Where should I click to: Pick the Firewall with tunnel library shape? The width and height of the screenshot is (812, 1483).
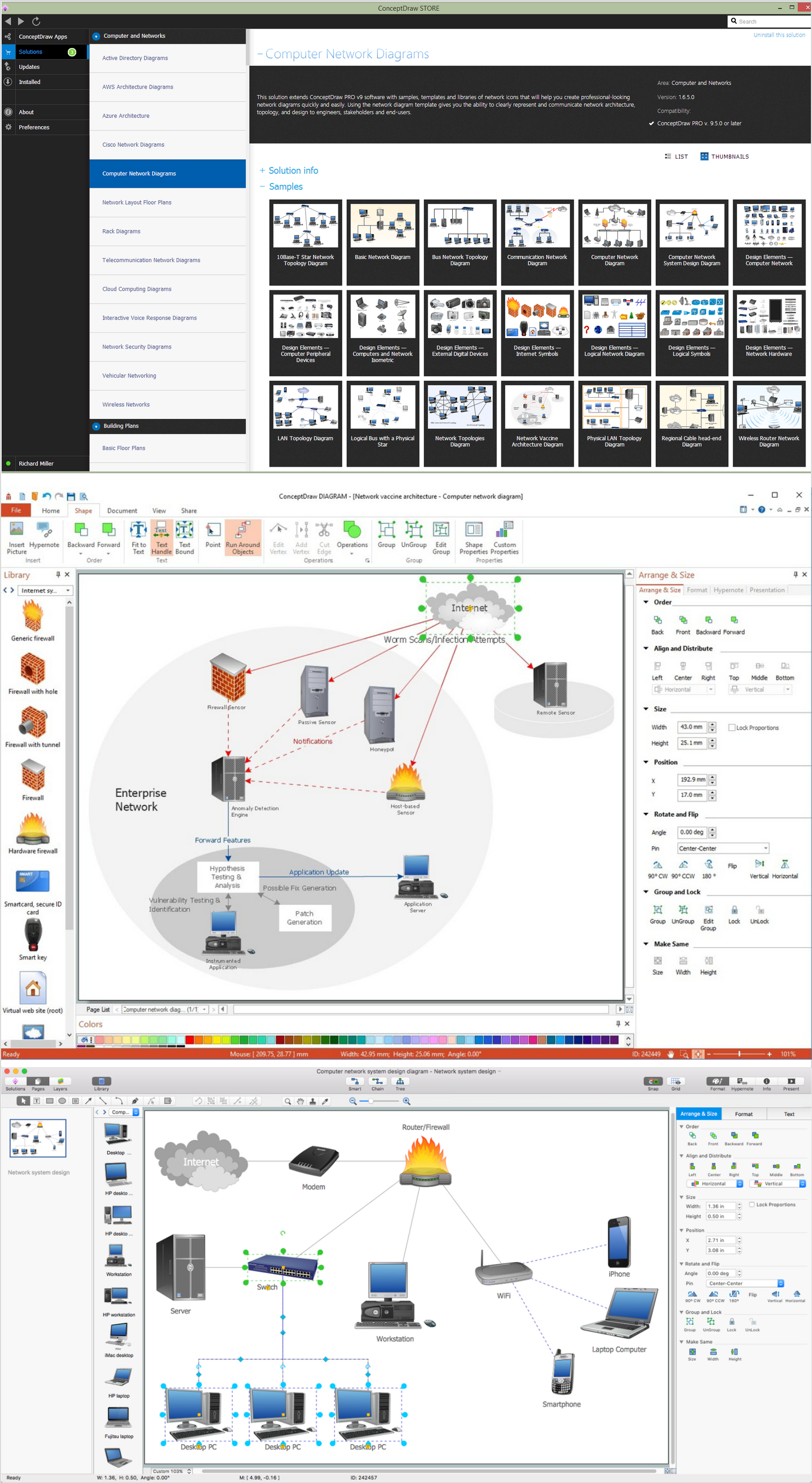(33, 726)
